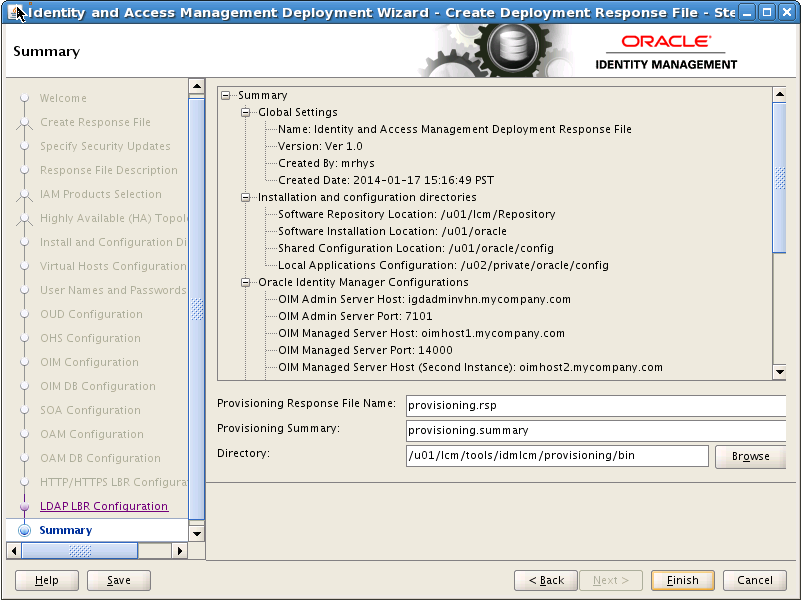Select the OIM DB Configuration step
803x602 pixels.
[98, 386]
